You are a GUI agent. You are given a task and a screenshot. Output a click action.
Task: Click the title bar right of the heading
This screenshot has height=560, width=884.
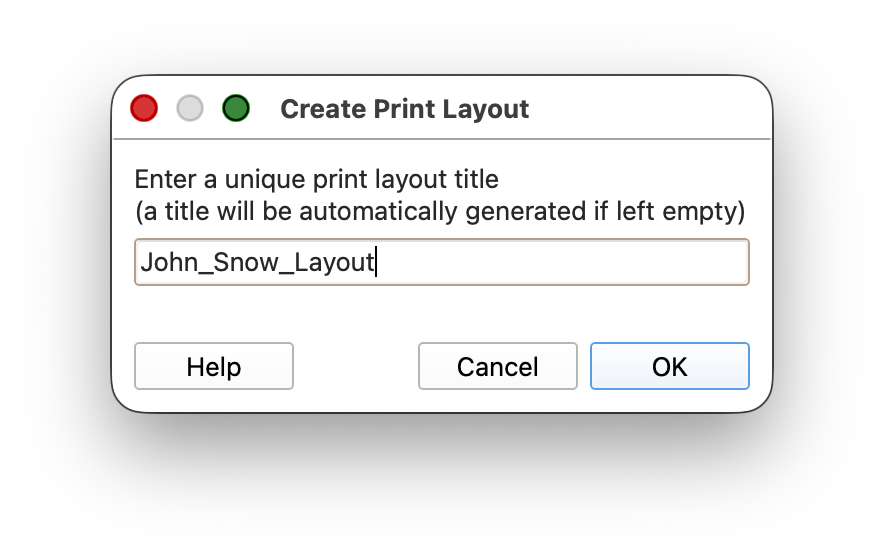click(x=650, y=108)
